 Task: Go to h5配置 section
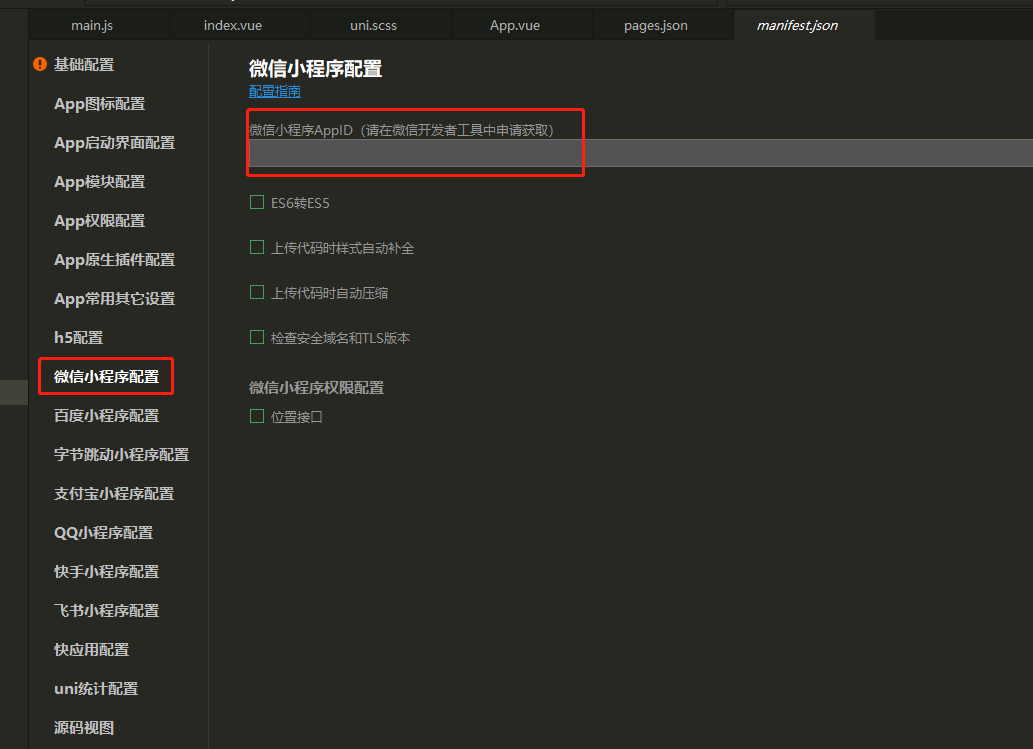coord(78,337)
